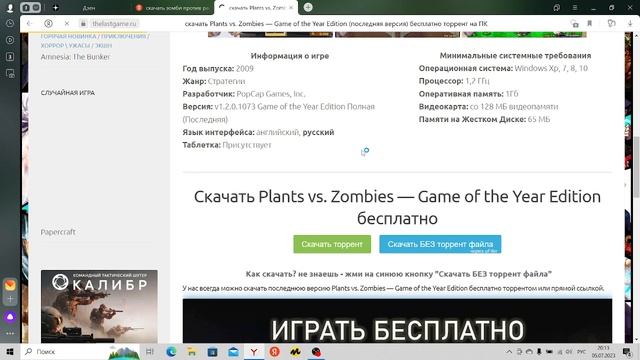Click the green Скачать торрент button
The height and width of the screenshot is (360, 640).
pyautogui.click(x=332, y=244)
